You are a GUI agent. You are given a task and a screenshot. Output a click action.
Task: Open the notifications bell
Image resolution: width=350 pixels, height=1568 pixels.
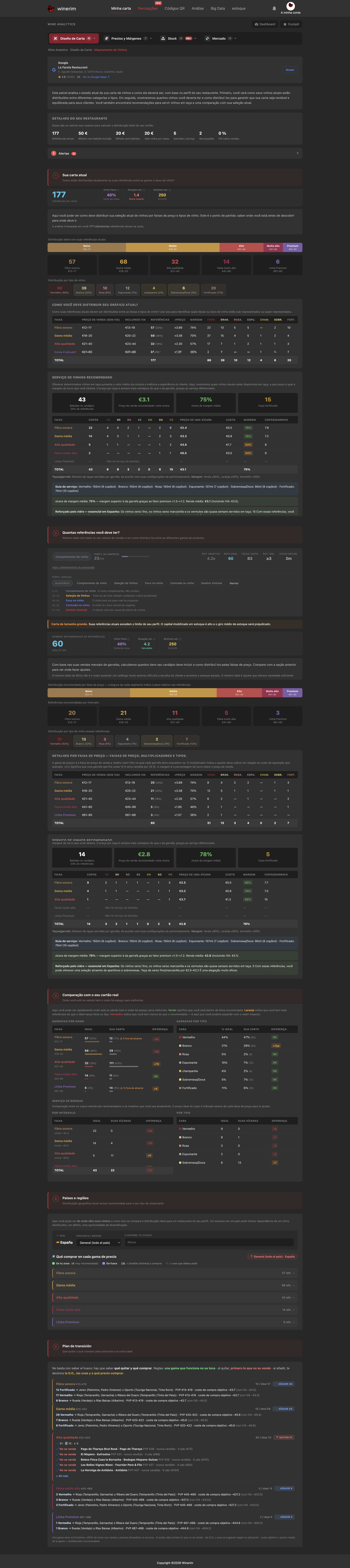click(x=274, y=9)
